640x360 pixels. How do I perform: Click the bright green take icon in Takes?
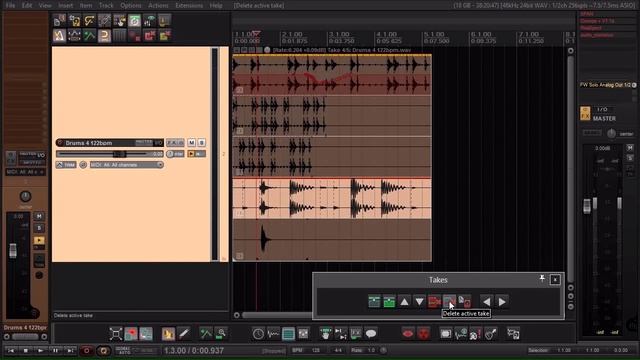point(389,302)
